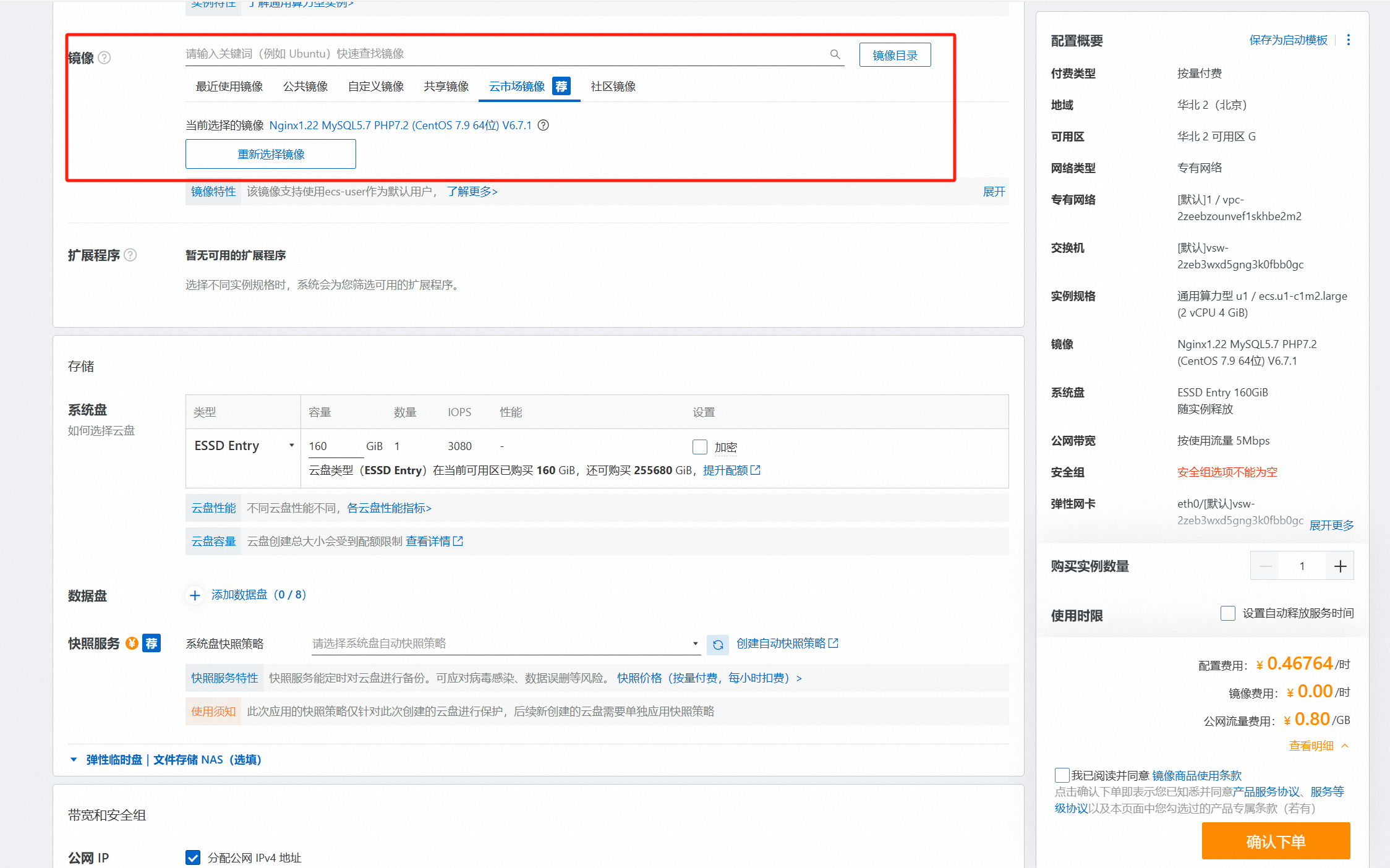
Task: Click 重新选择镜像 button
Action: (271, 154)
